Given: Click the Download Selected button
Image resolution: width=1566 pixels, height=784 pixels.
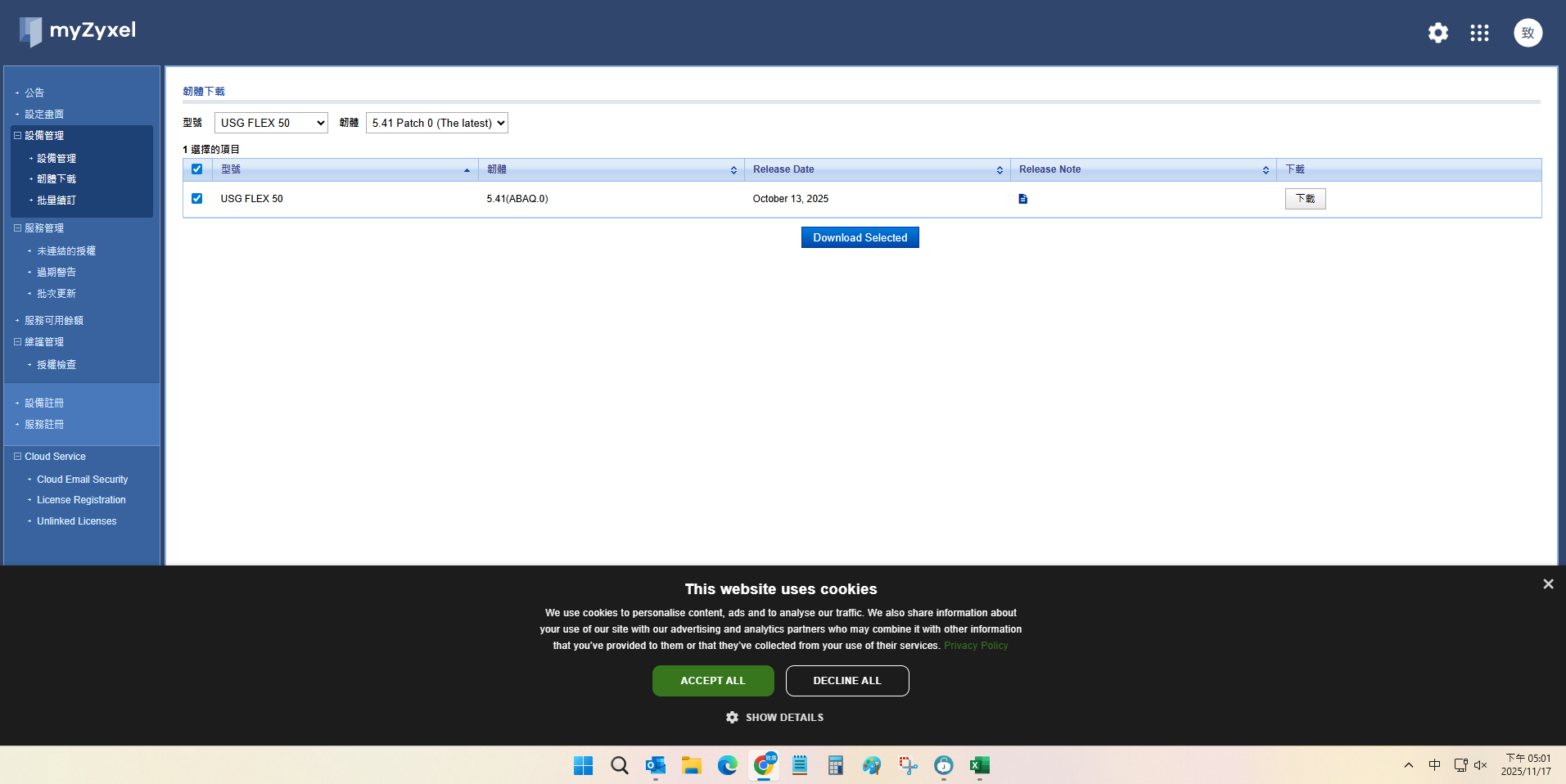Looking at the screenshot, I should click(x=860, y=237).
